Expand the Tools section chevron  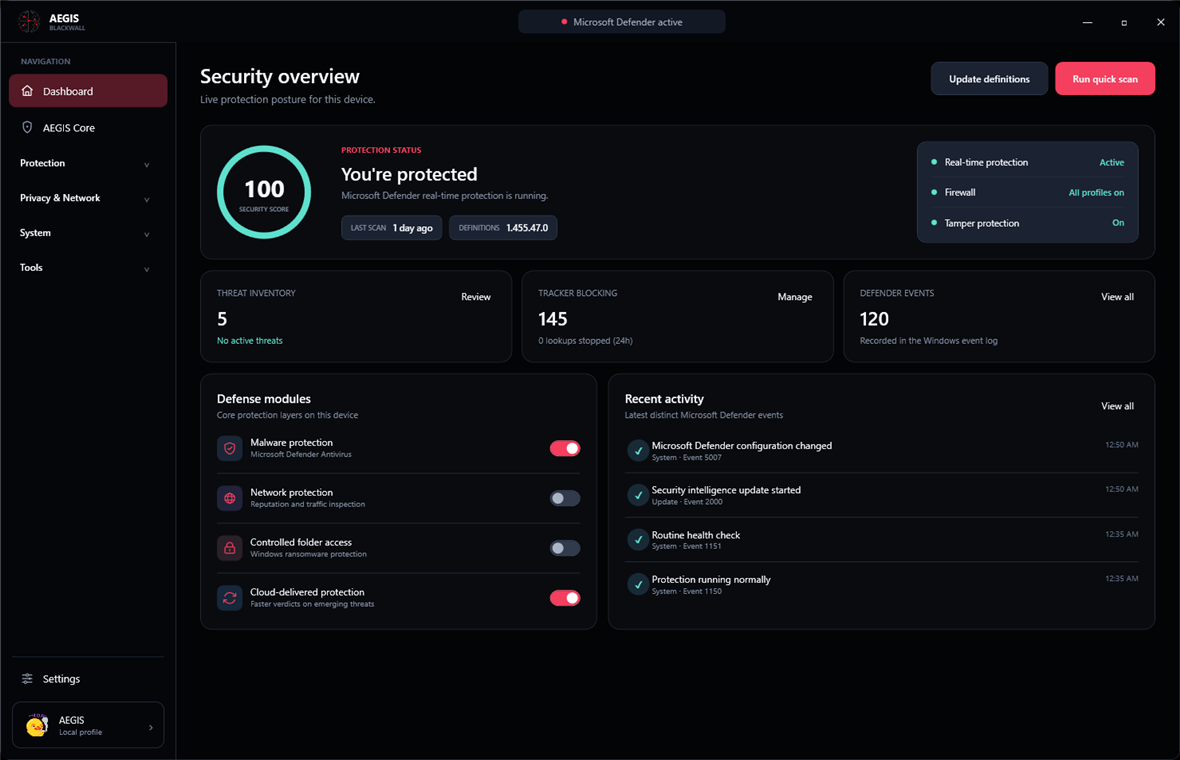[x=147, y=269]
